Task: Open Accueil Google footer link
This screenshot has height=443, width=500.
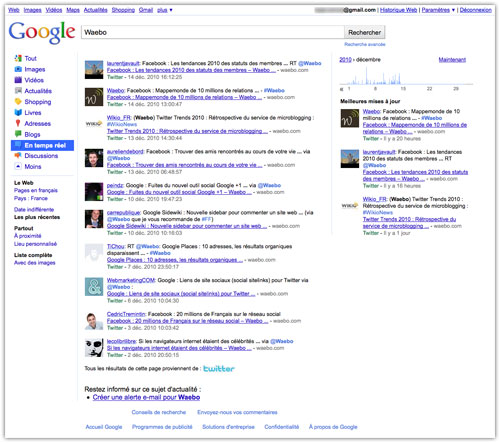Action: click(x=104, y=427)
